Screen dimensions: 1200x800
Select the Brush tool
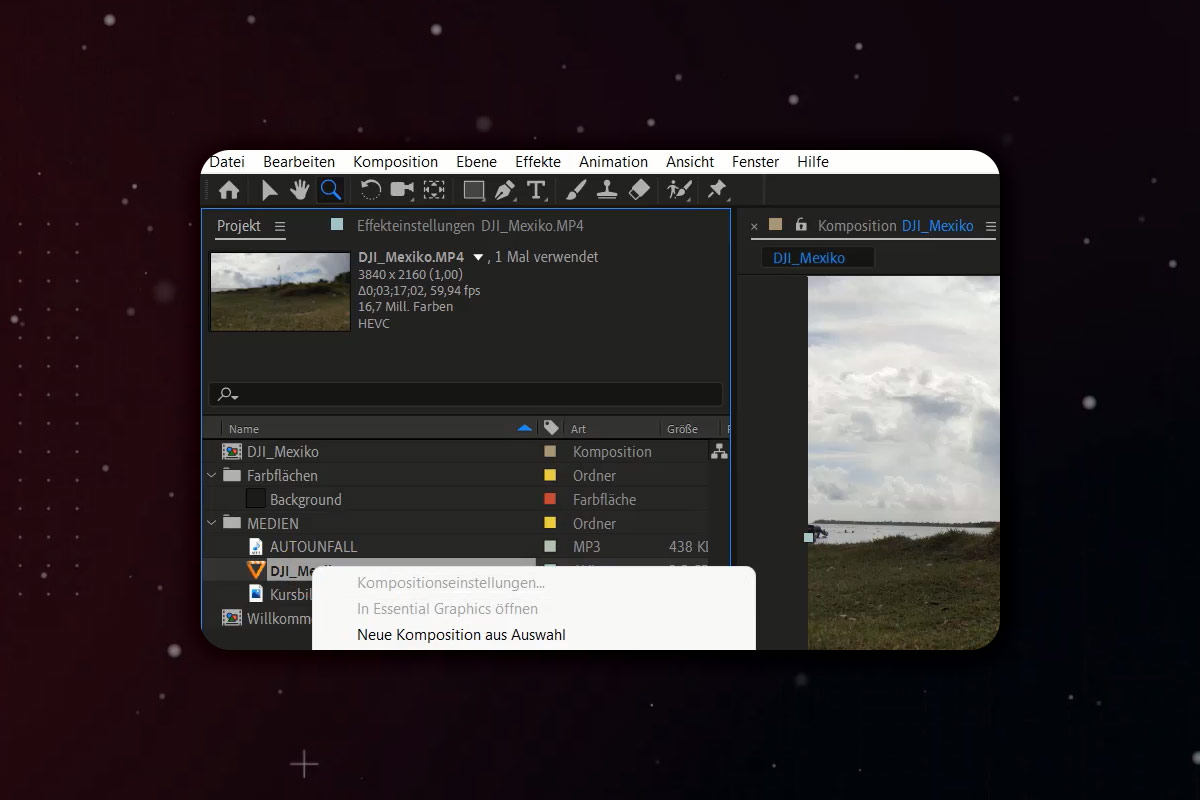(576, 190)
